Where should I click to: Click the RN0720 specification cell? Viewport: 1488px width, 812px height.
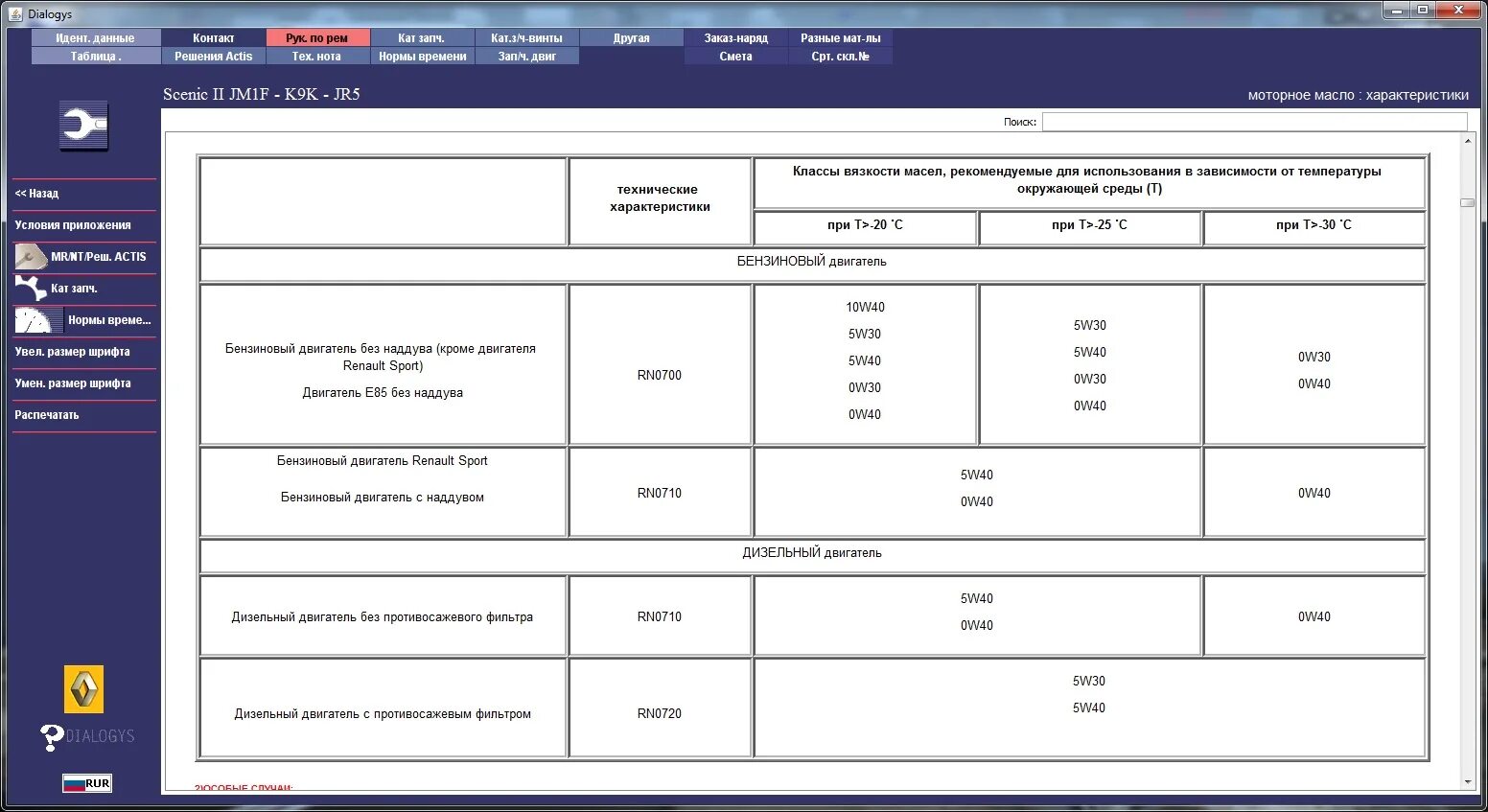[660, 708]
